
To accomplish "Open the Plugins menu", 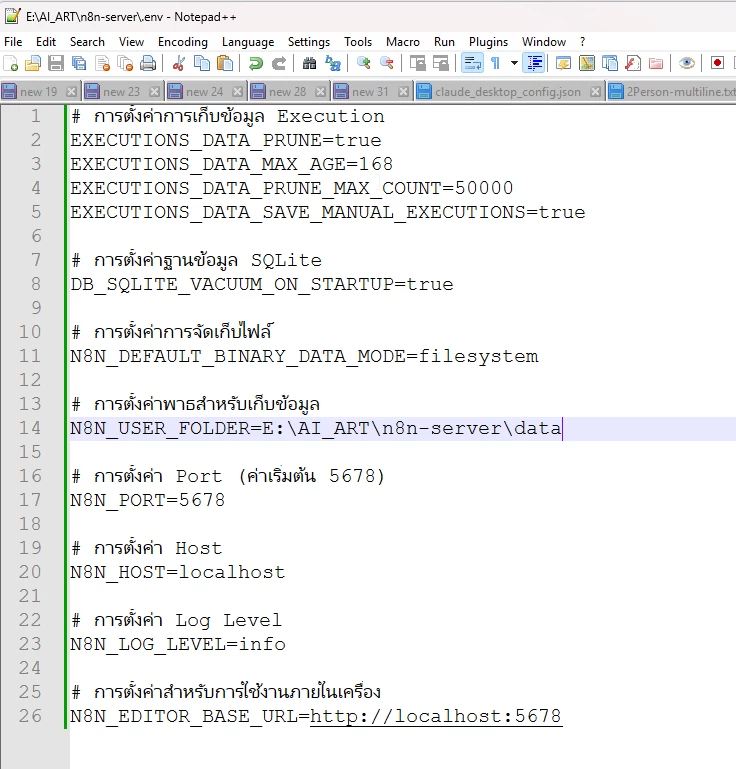I will (x=488, y=42).
